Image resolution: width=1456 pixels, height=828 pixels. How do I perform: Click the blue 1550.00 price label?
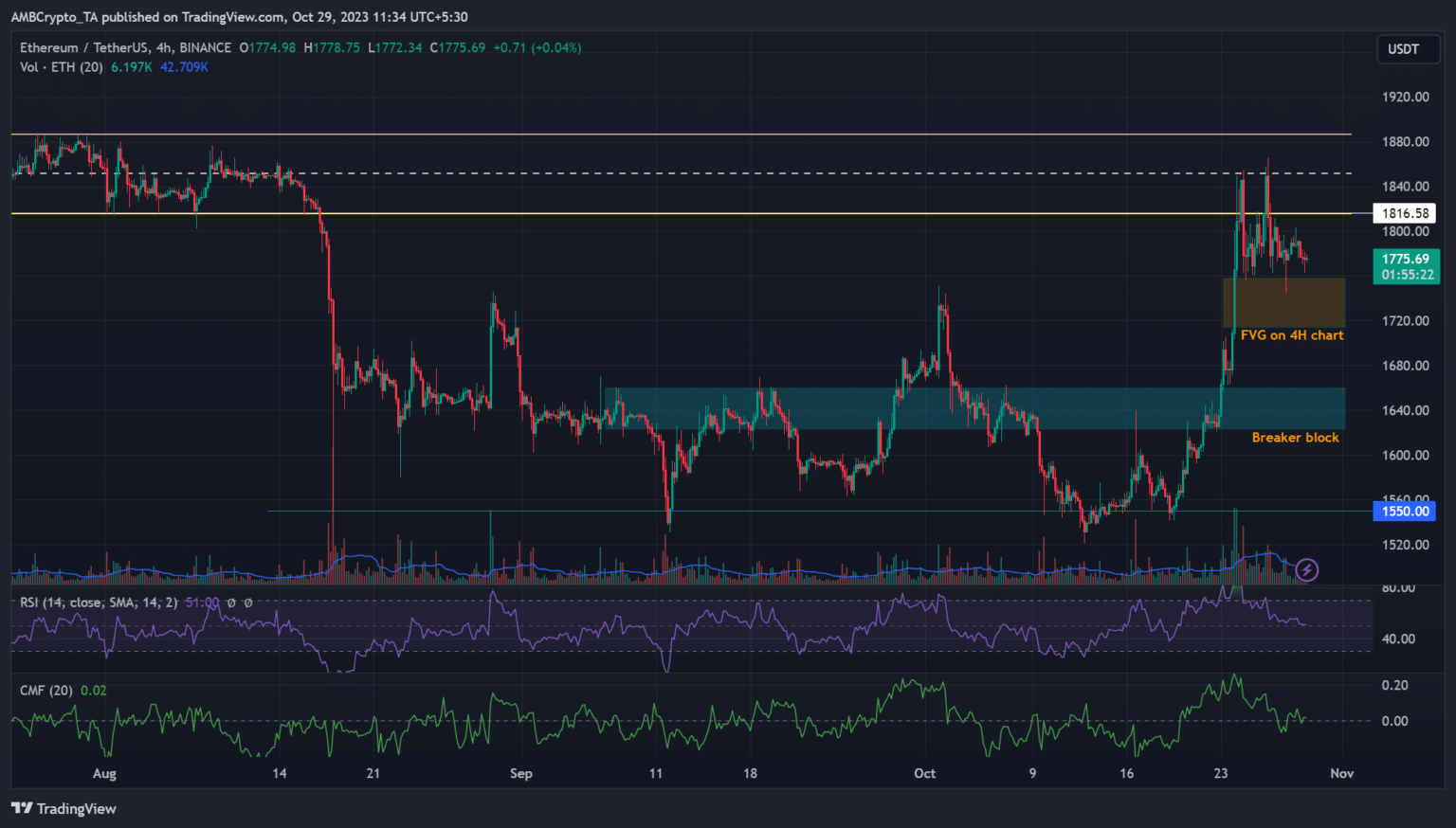(x=1404, y=512)
